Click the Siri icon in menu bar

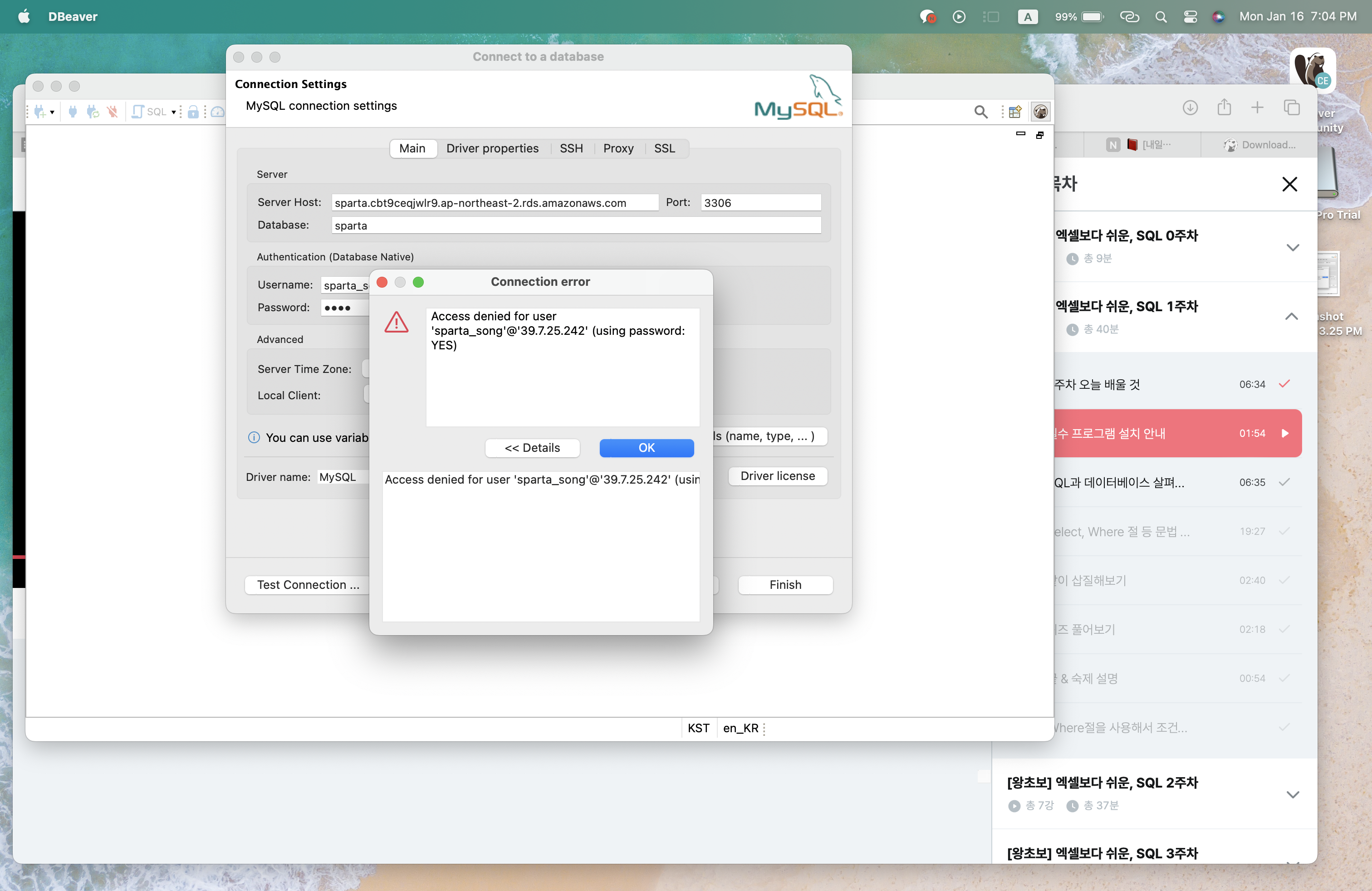1218,17
